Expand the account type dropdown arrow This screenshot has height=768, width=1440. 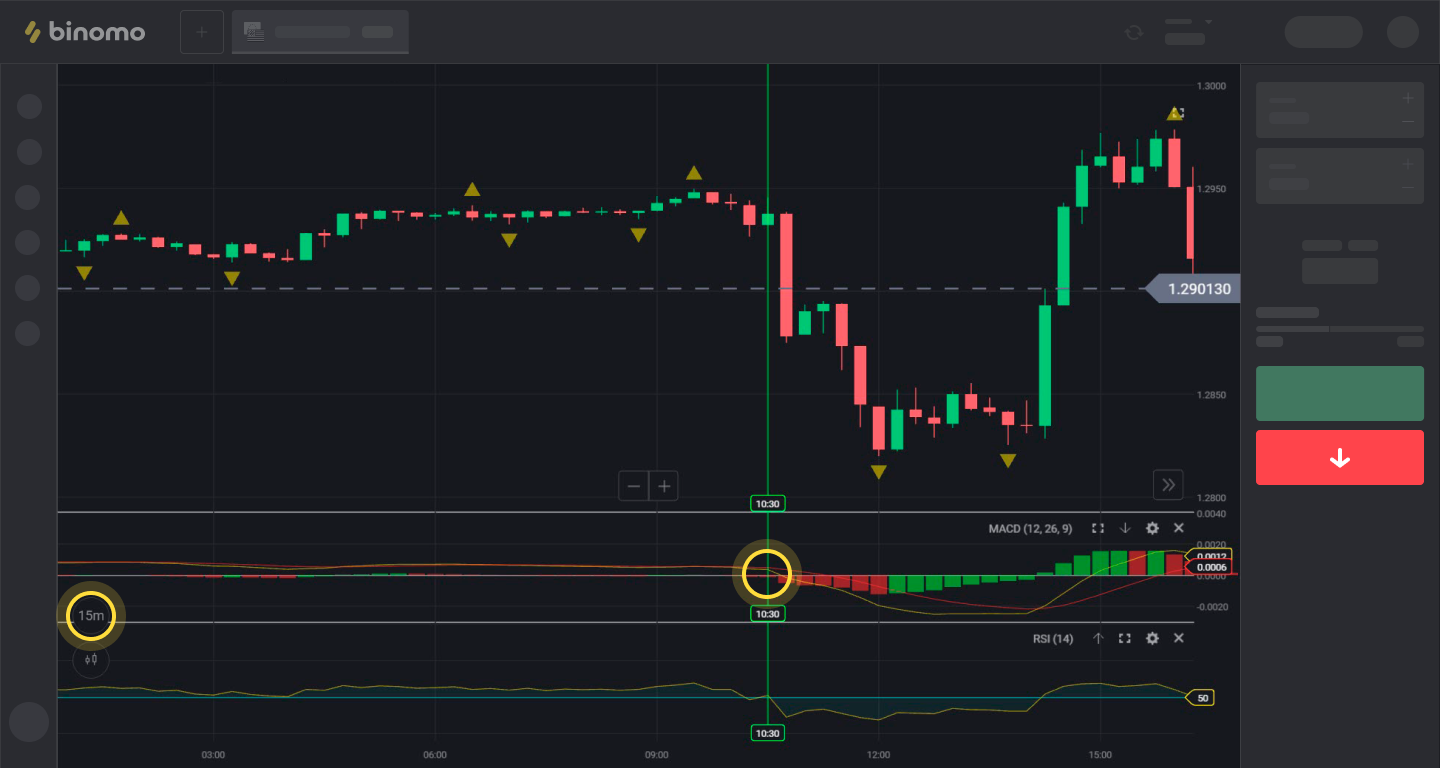1208,22
